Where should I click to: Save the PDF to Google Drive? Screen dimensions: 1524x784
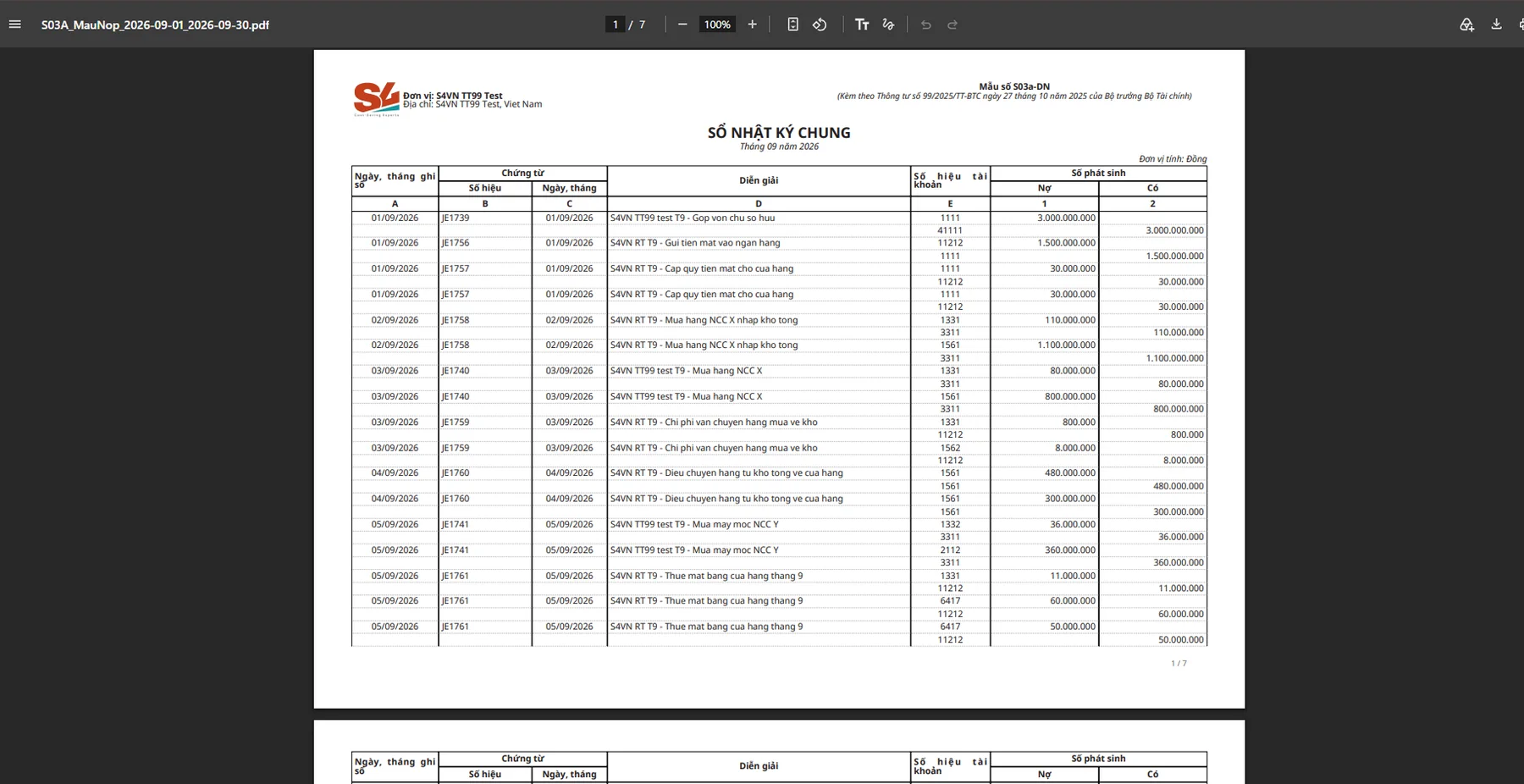[x=1466, y=25]
